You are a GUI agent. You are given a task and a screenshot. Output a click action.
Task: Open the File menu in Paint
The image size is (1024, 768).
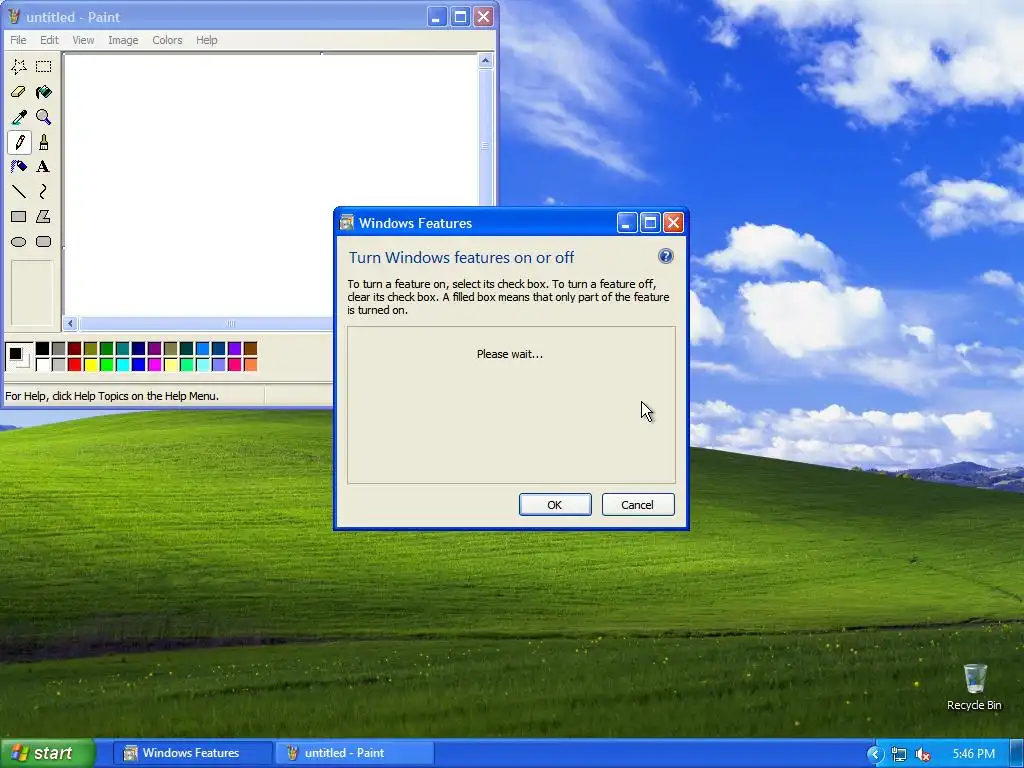18,40
